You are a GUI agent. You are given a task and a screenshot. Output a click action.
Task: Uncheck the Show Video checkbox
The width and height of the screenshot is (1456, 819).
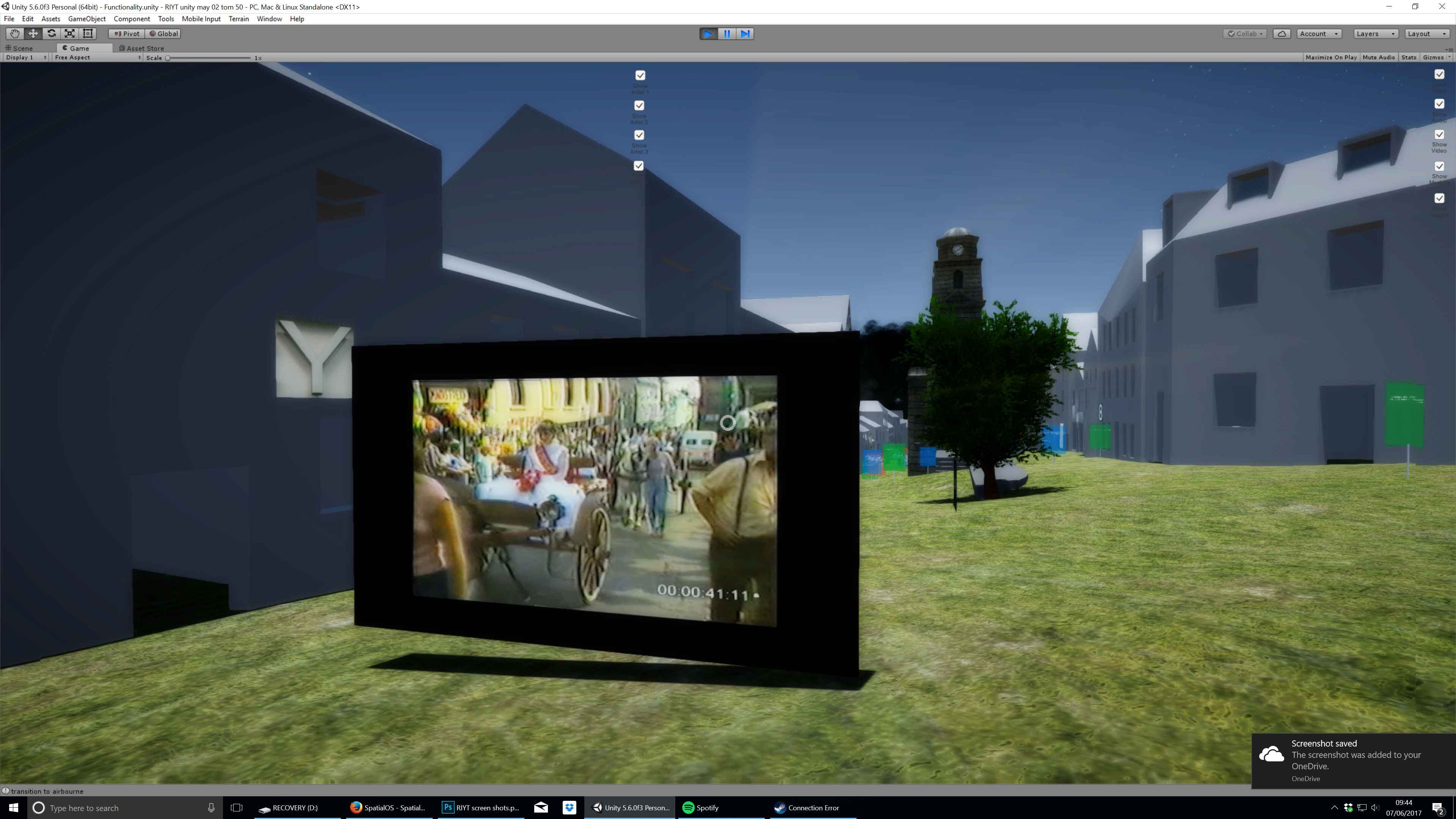click(x=1439, y=135)
